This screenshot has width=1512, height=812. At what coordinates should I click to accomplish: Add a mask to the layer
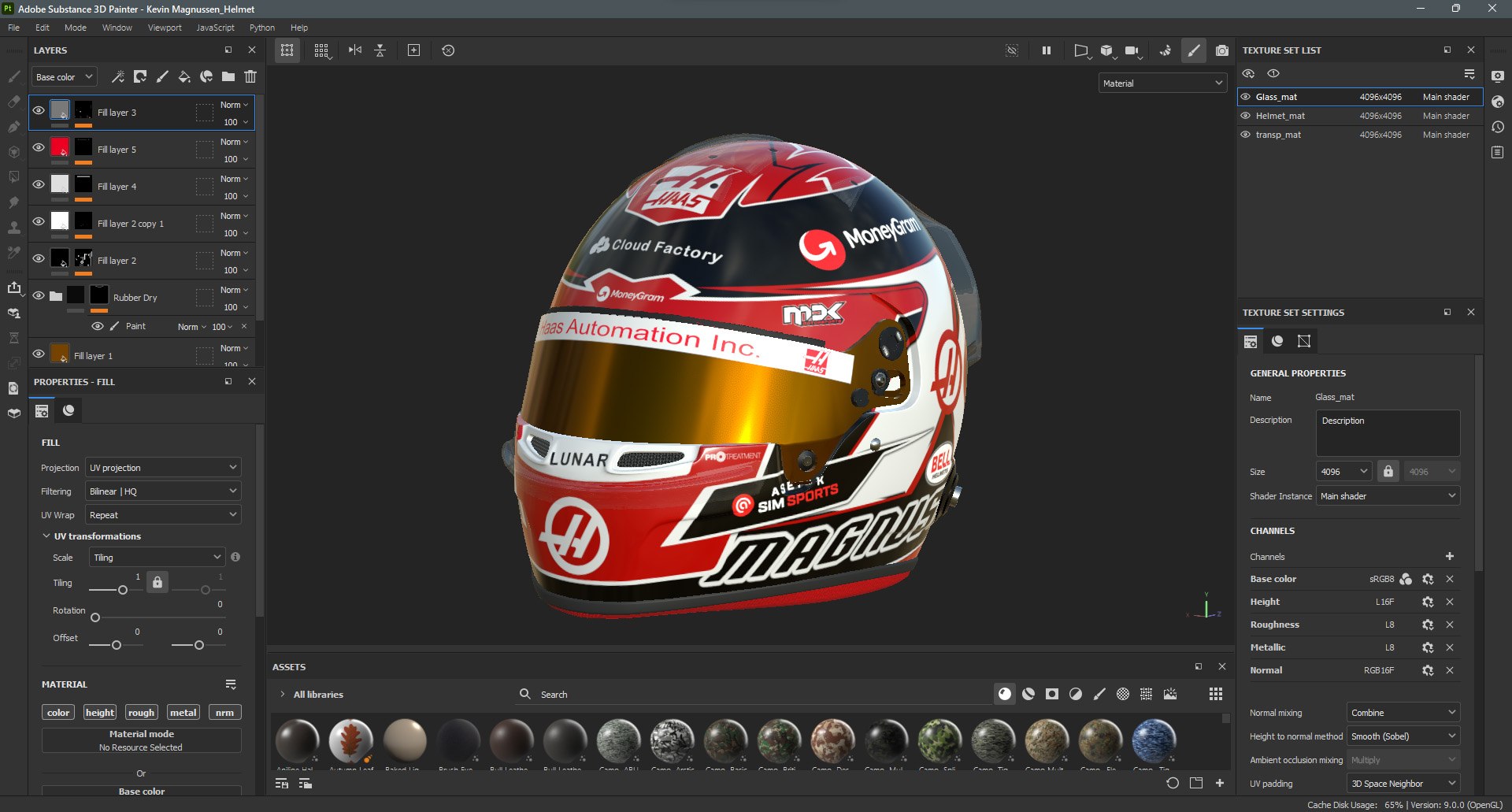(x=140, y=76)
